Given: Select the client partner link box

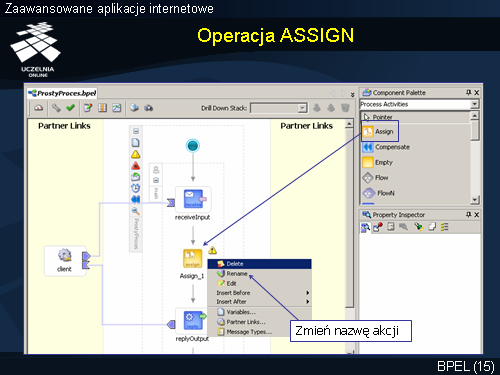Looking at the screenshot, I should [x=65, y=261].
